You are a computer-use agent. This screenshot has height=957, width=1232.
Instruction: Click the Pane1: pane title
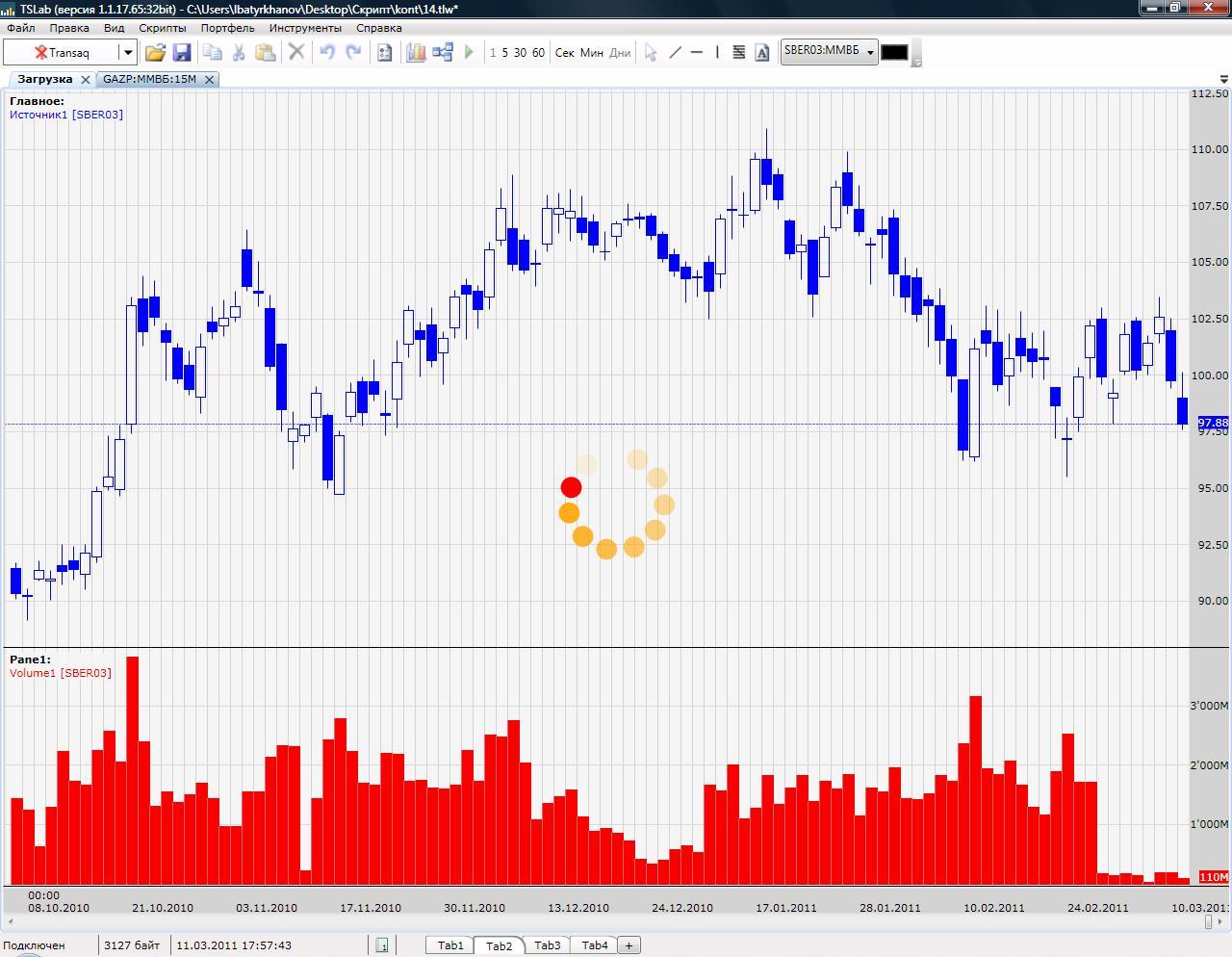[30, 660]
